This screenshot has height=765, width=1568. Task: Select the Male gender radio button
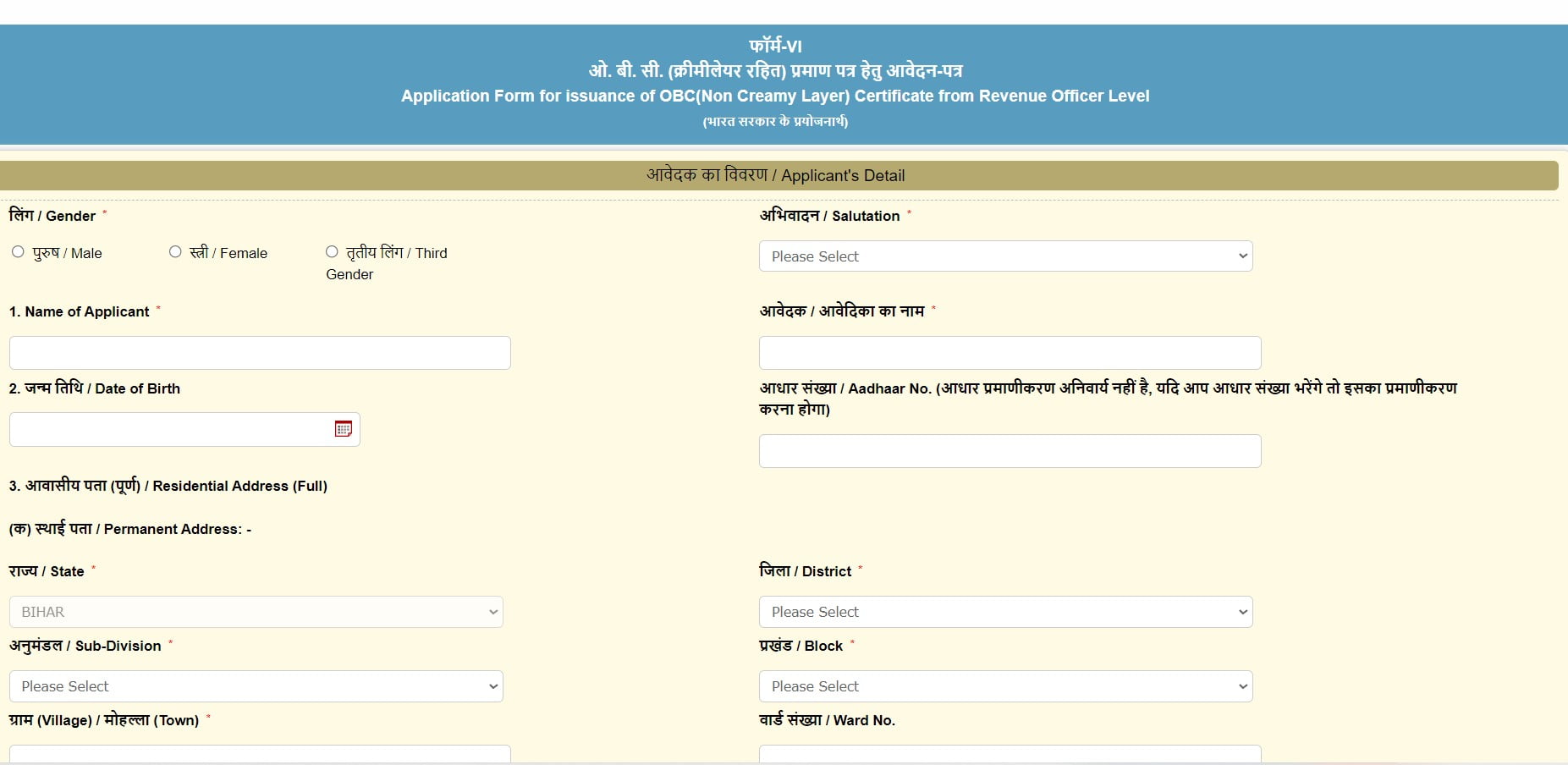[x=18, y=252]
